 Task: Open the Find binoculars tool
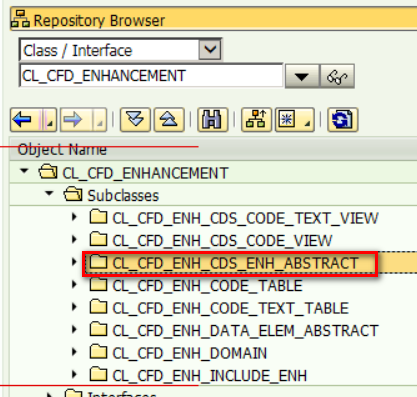[x=213, y=119]
